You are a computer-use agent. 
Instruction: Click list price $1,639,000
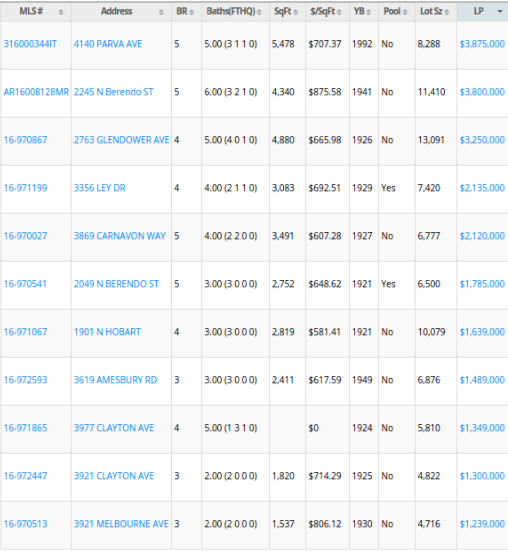click(x=482, y=332)
